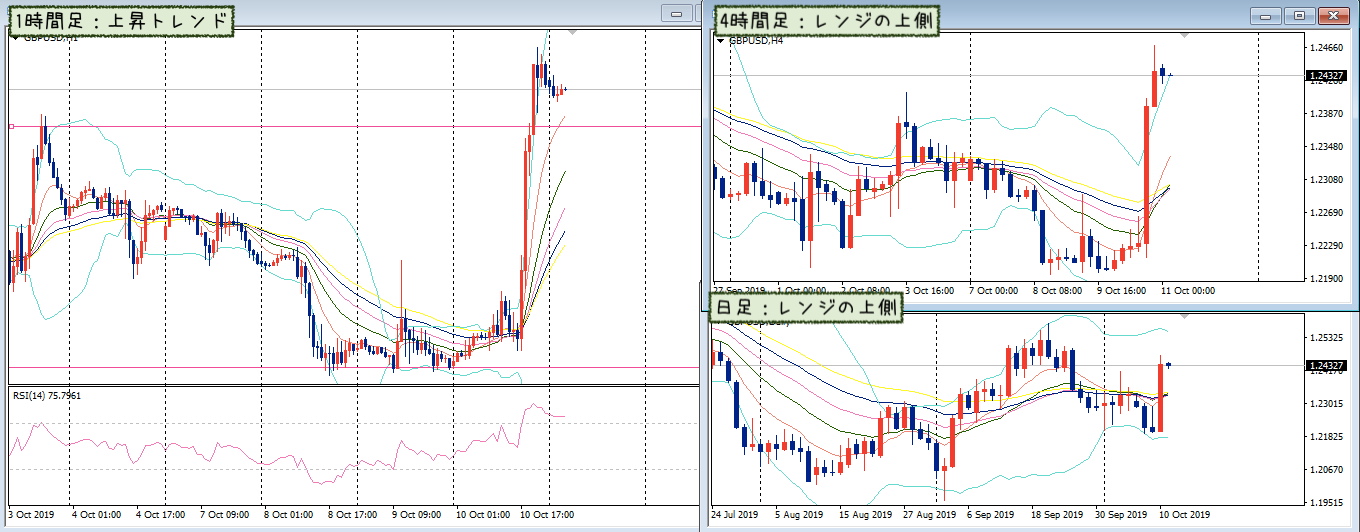
Task: Click the 1.19515 price on daily chart axis
Action: pyautogui.click(x=1325, y=503)
